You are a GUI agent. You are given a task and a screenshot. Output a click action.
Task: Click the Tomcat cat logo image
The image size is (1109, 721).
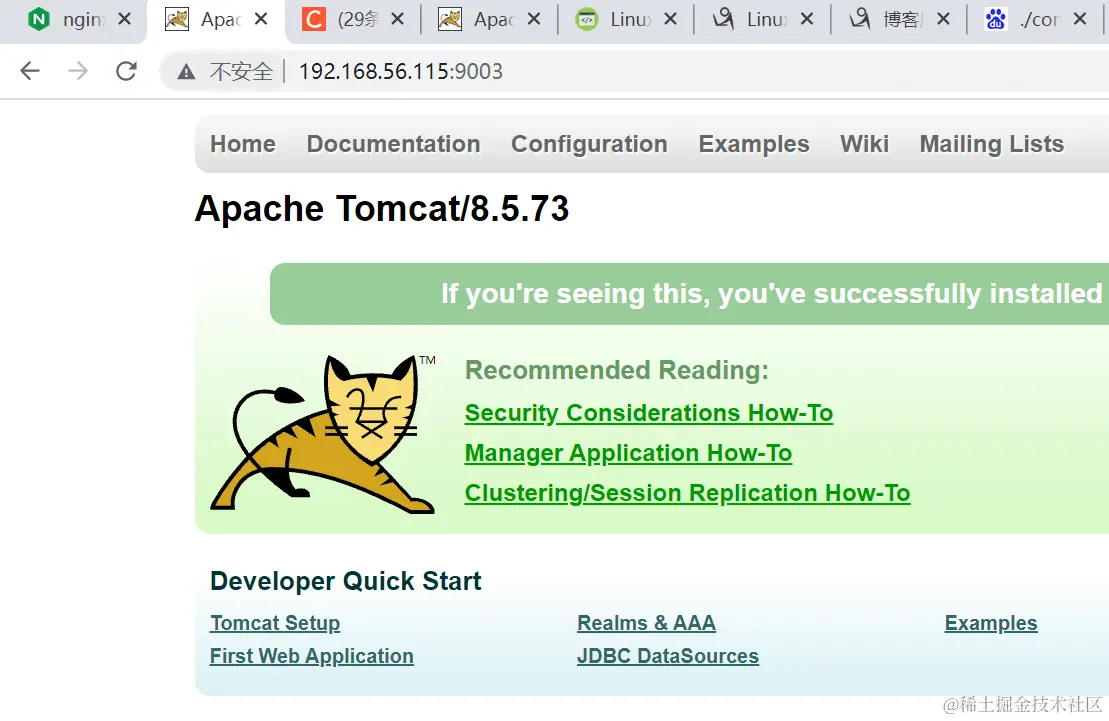coord(323,434)
